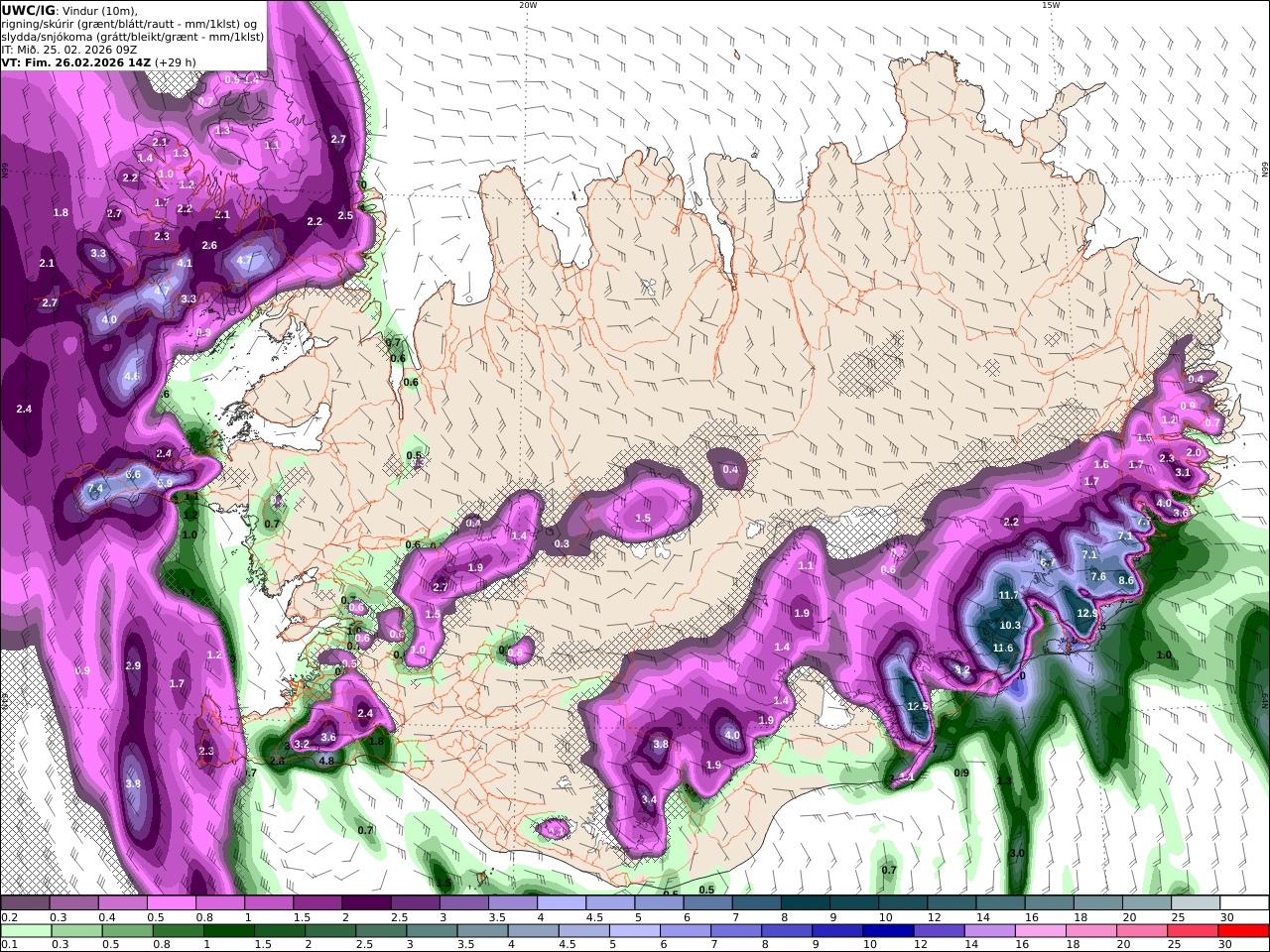This screenshot has width=1270, height=952.
Task: Click the 0.2 label on the snow scale
Action: tap(8, 917)
